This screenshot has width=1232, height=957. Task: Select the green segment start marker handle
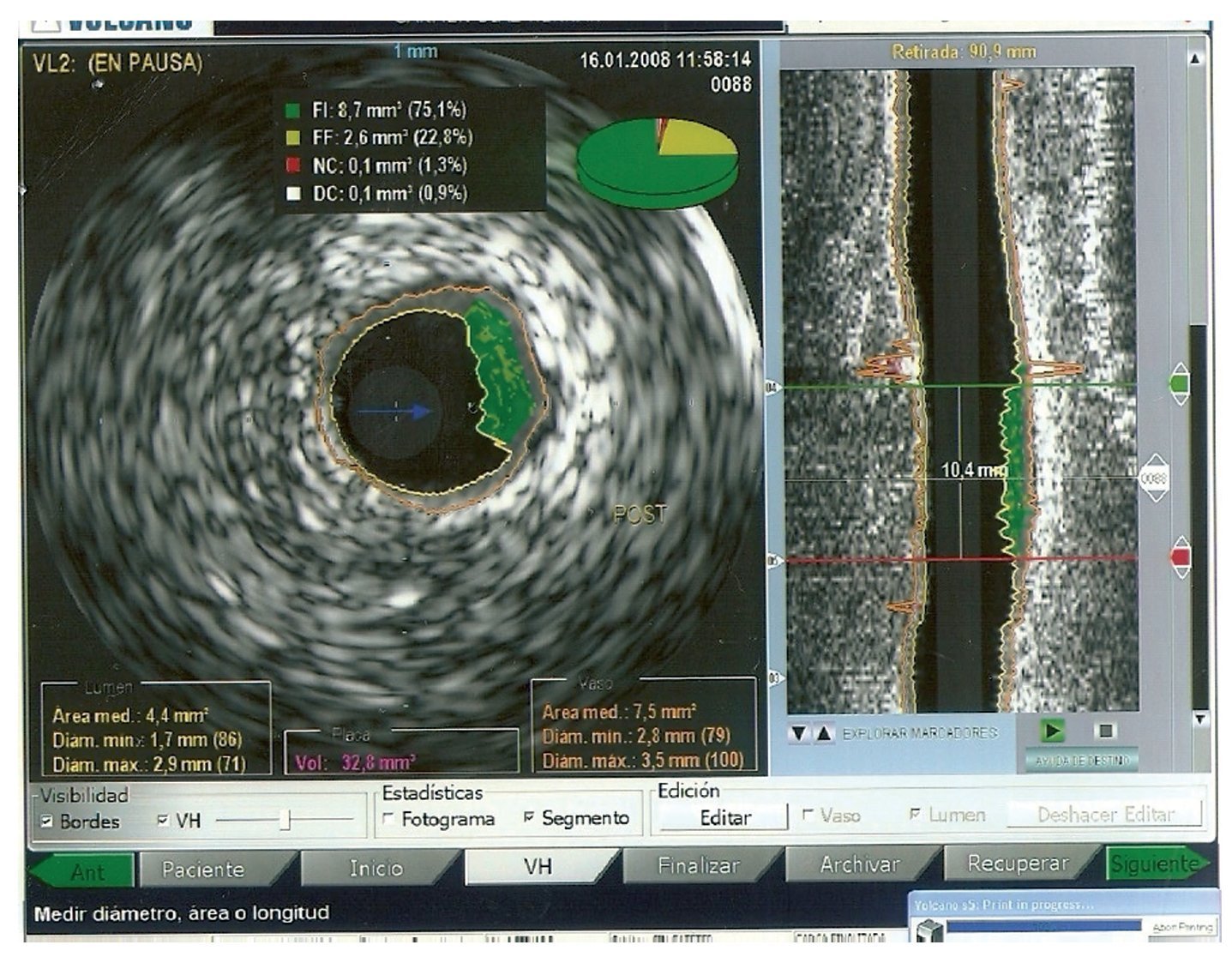[x=1180, y=383]
